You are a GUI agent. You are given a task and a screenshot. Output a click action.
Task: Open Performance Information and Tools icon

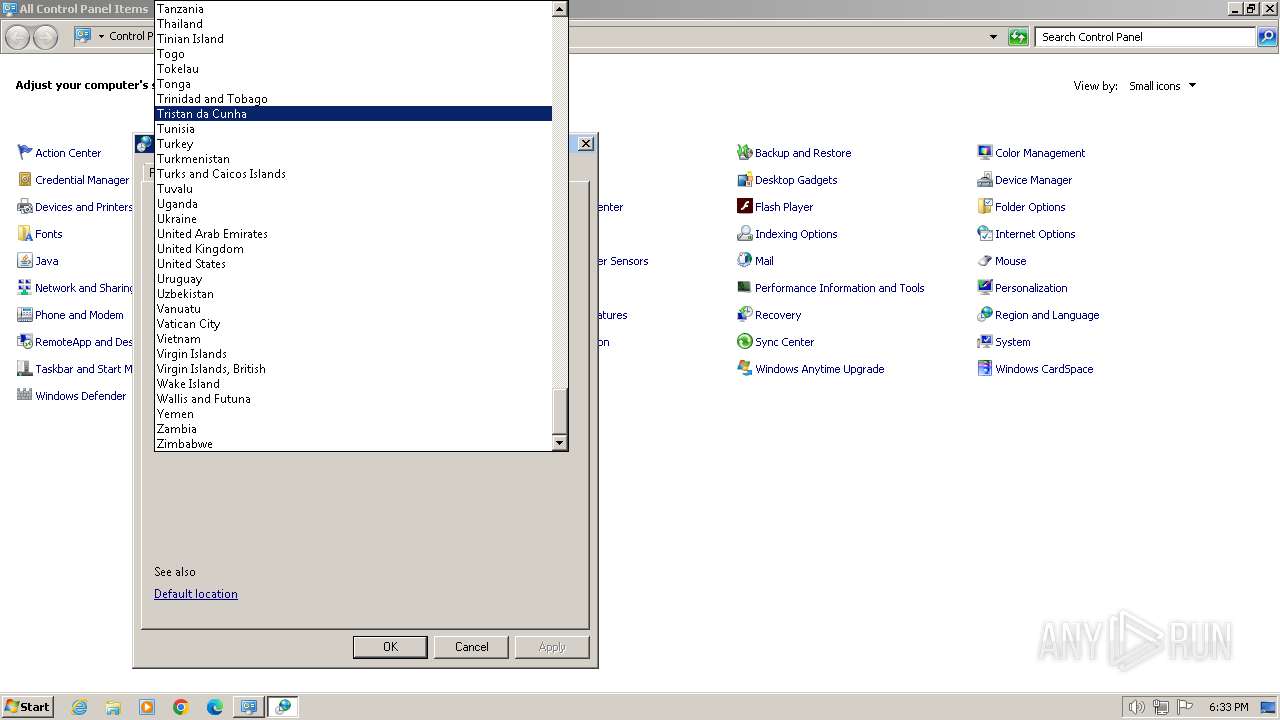pos(745,288)
